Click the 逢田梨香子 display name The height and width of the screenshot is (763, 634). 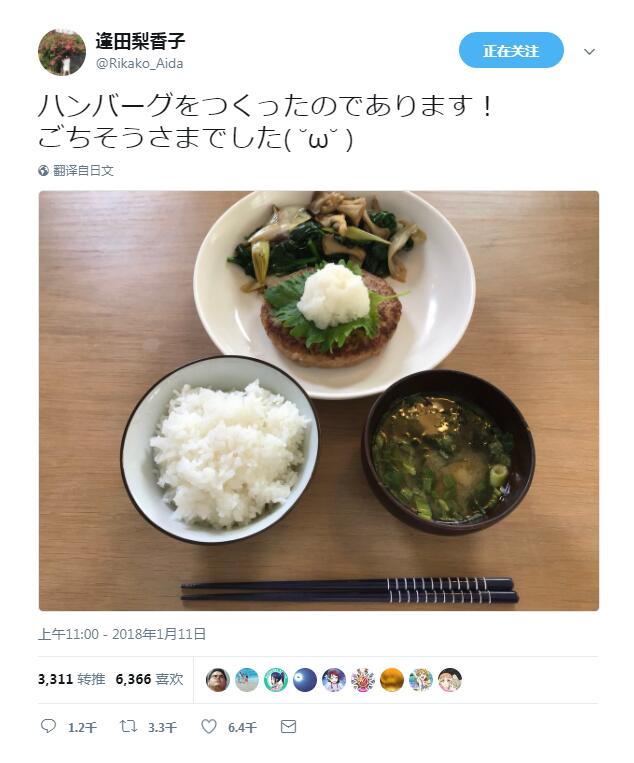click(140, 41)
